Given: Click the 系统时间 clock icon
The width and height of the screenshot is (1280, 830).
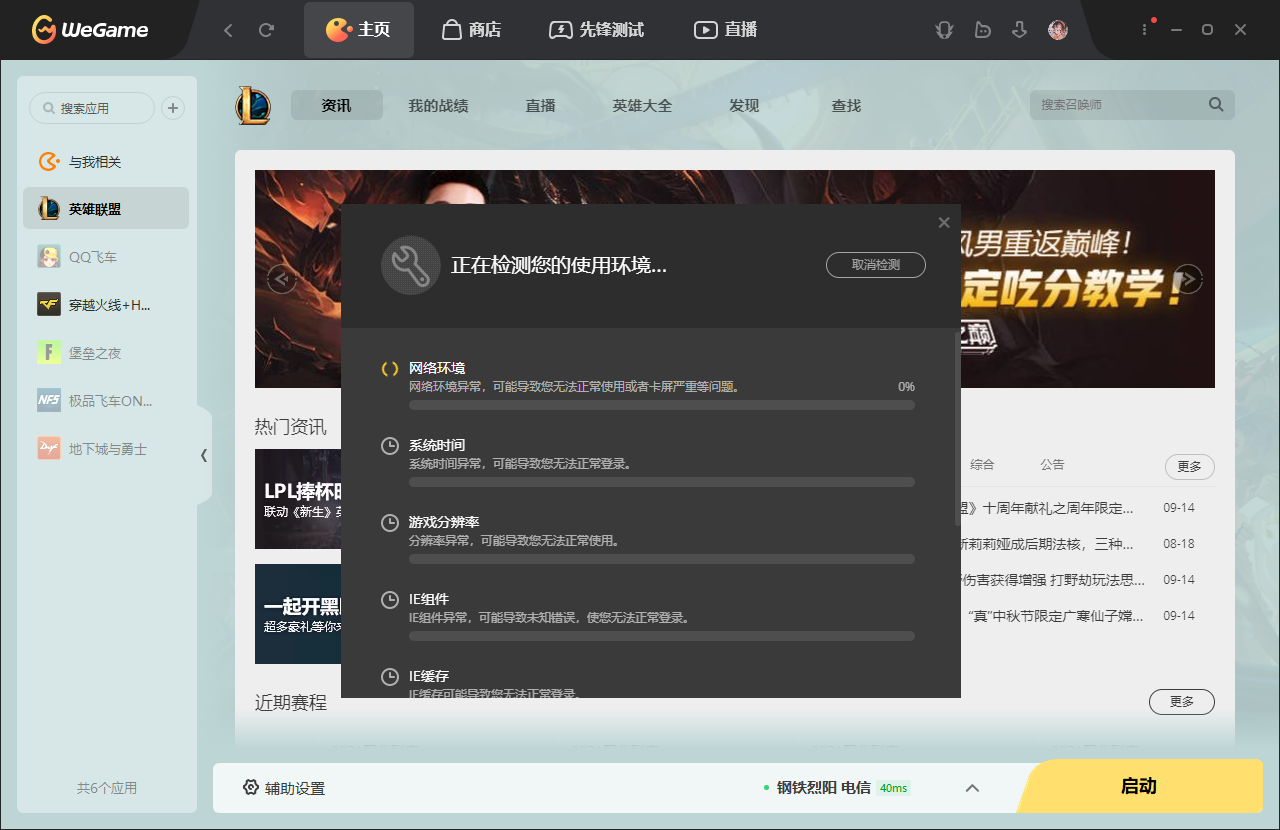Looking at the screenshot, I should pyautogui.click(x=390, y=445).
